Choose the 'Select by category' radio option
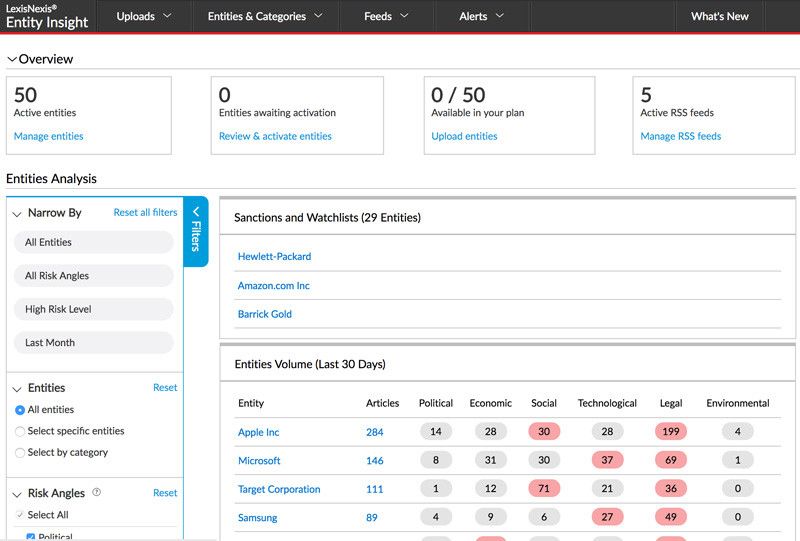Viewport: 800px width, 541px height. [20, 453]
